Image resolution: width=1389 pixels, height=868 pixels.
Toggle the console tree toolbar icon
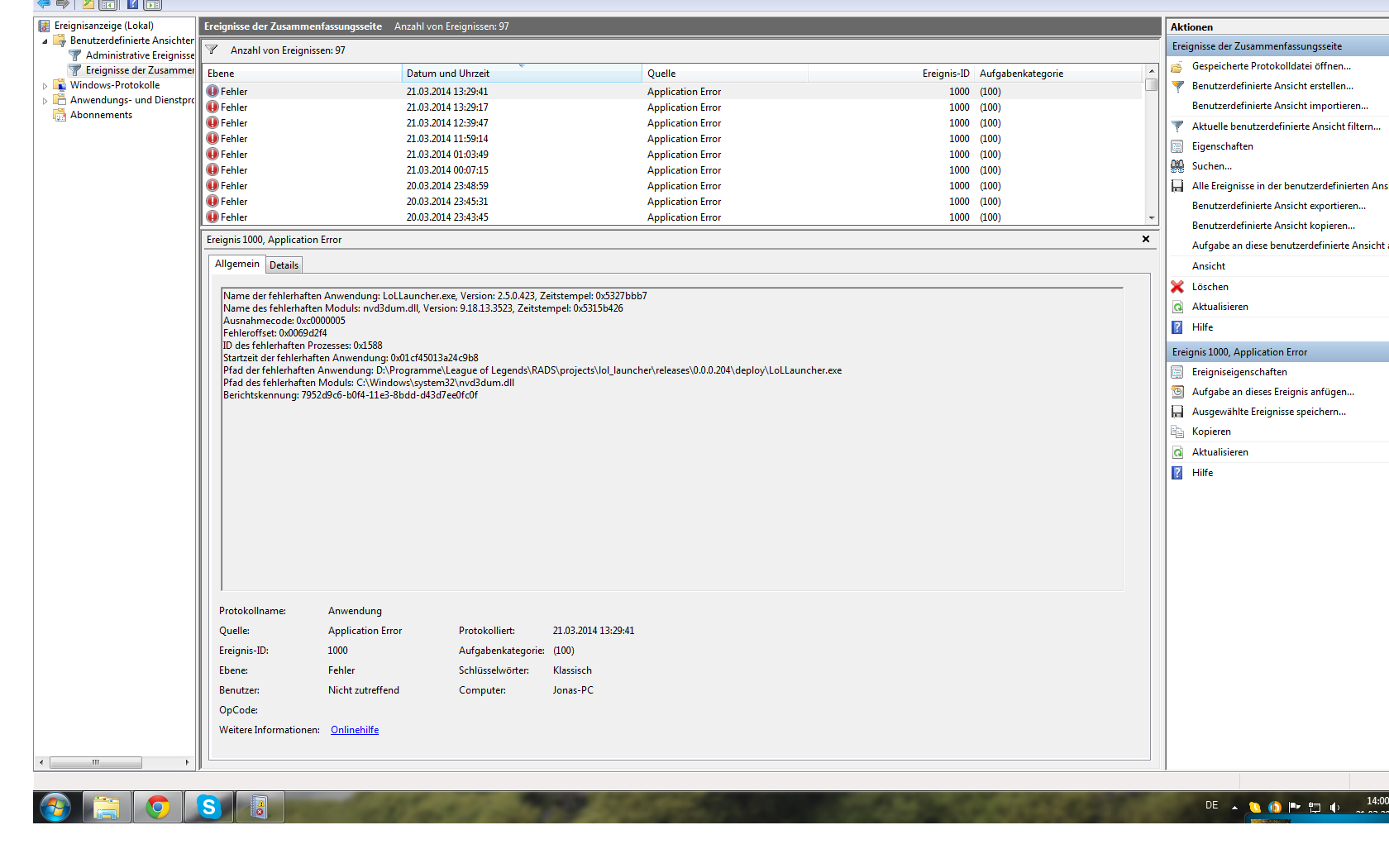(107, 4)
